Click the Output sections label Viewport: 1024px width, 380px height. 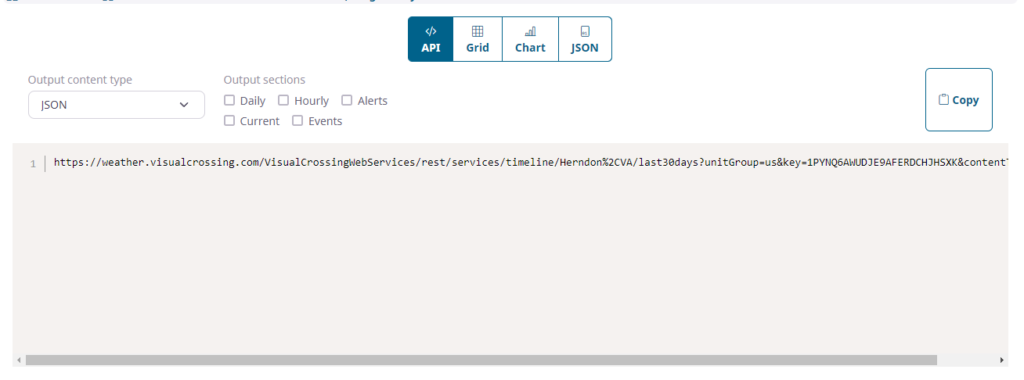(x=264, y=80)
